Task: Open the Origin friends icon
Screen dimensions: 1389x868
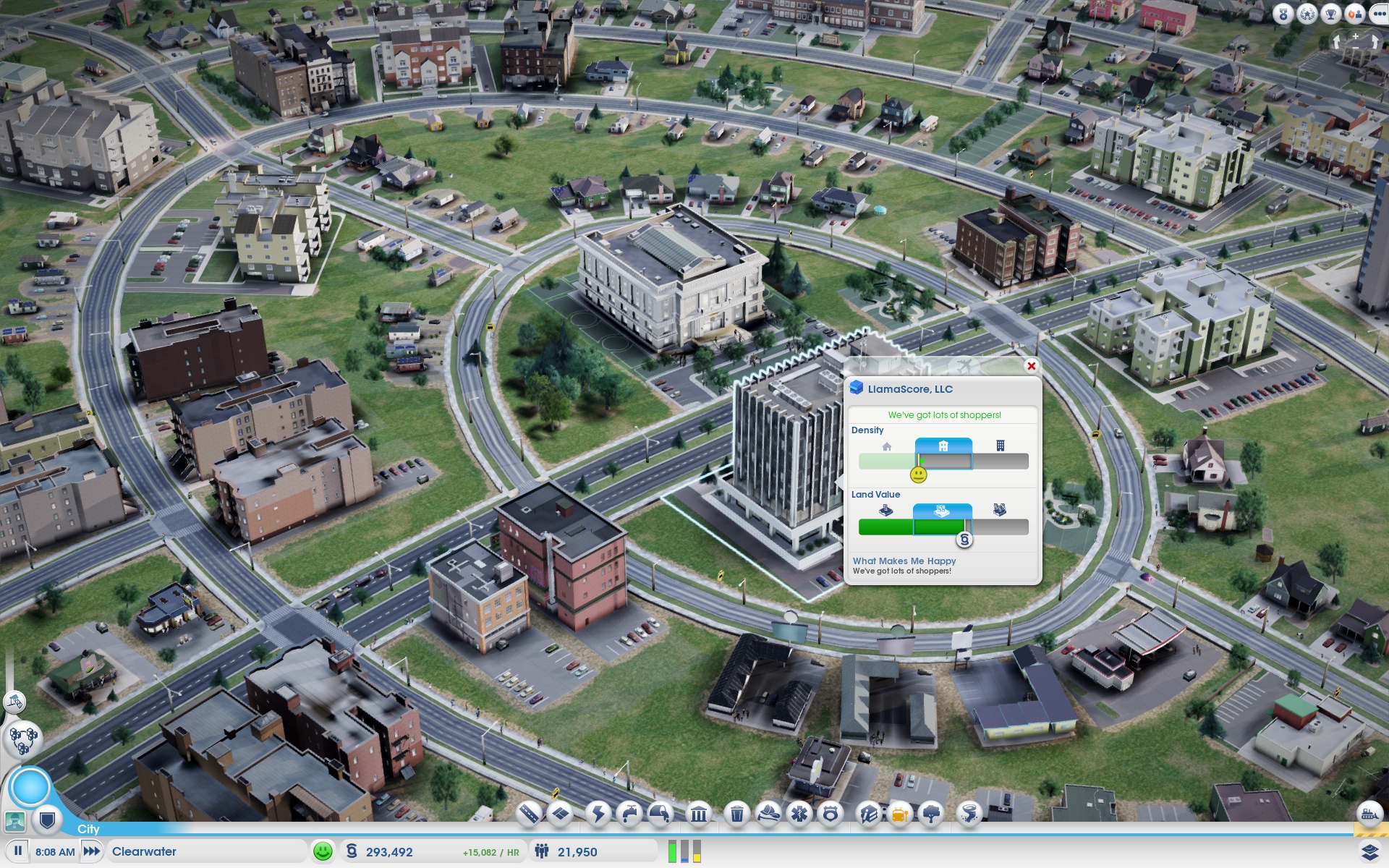Action: pyautogui.click(x=1354, y=14)
